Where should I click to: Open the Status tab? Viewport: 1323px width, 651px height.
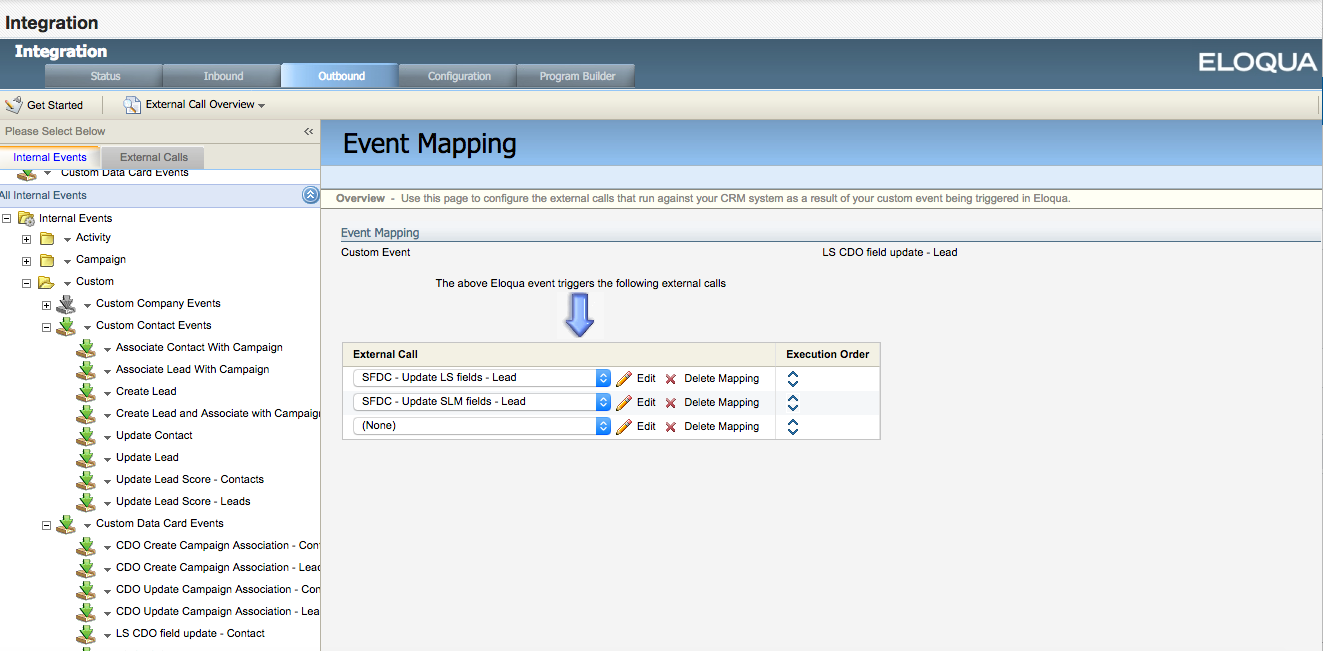tap(105, 76)
